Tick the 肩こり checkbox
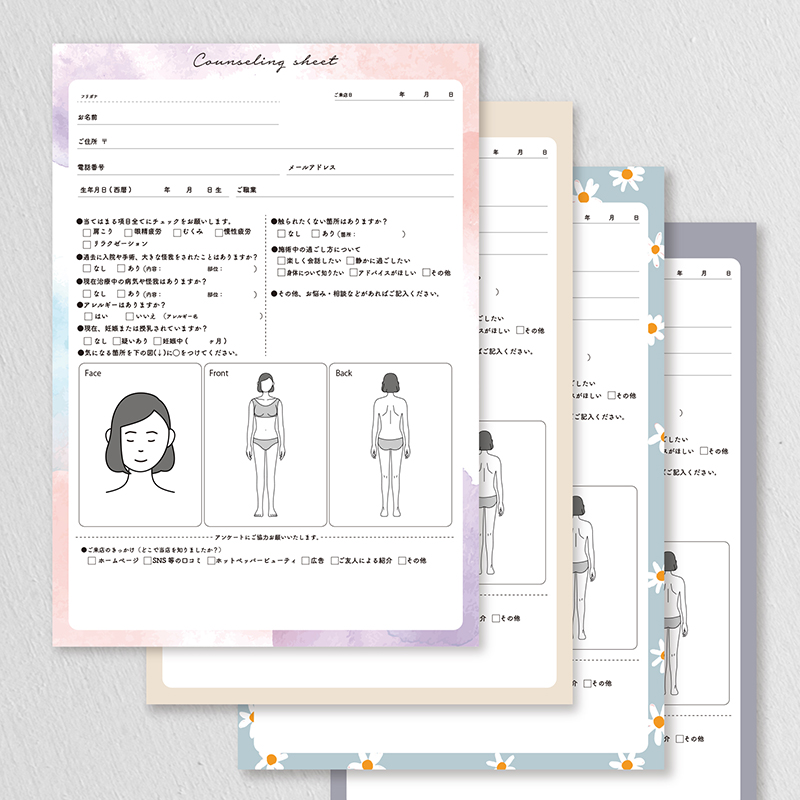800x800 pixels. 87,233
